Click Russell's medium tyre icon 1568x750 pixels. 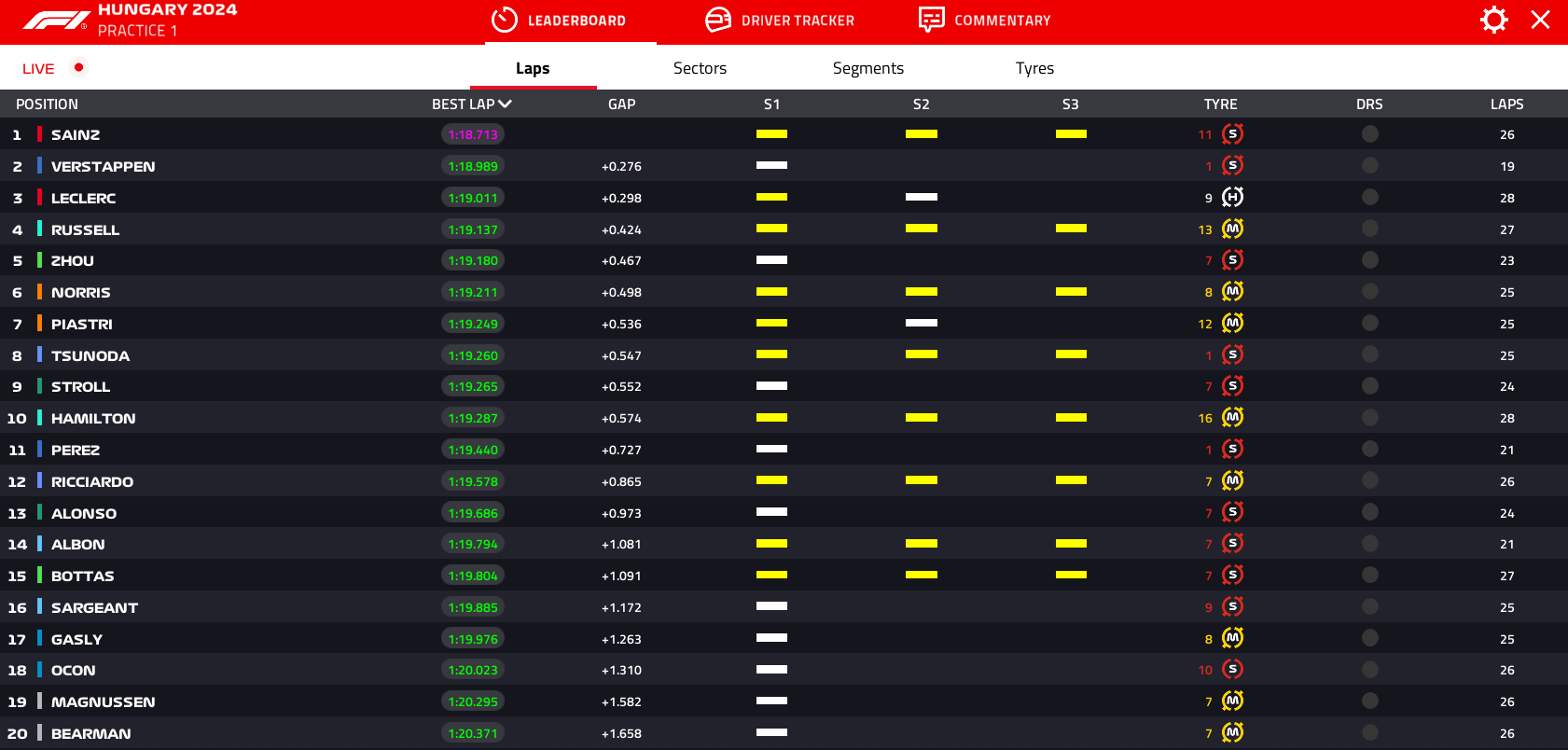1232,229
